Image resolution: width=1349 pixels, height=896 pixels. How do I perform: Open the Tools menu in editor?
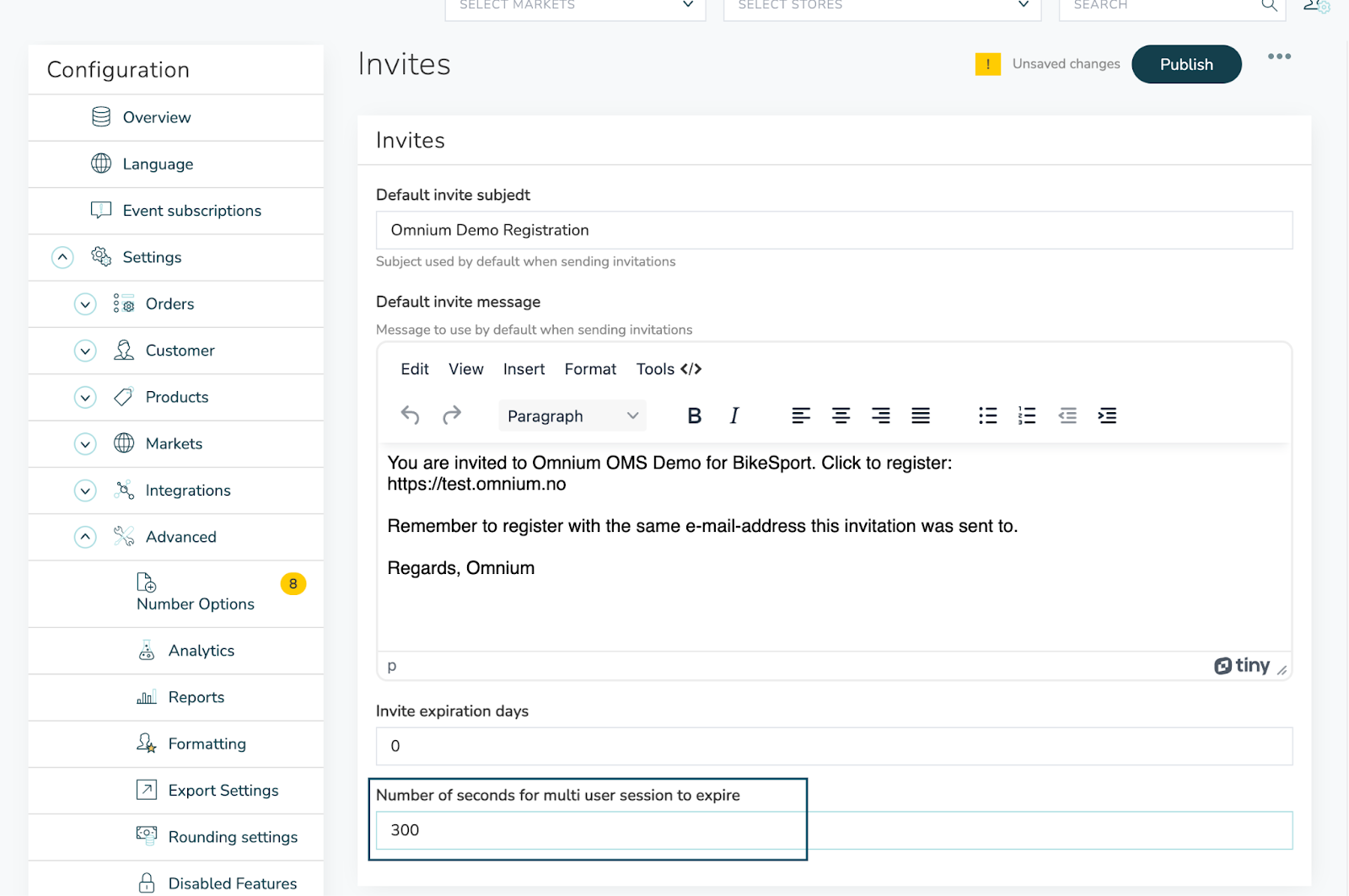point(655,369)
